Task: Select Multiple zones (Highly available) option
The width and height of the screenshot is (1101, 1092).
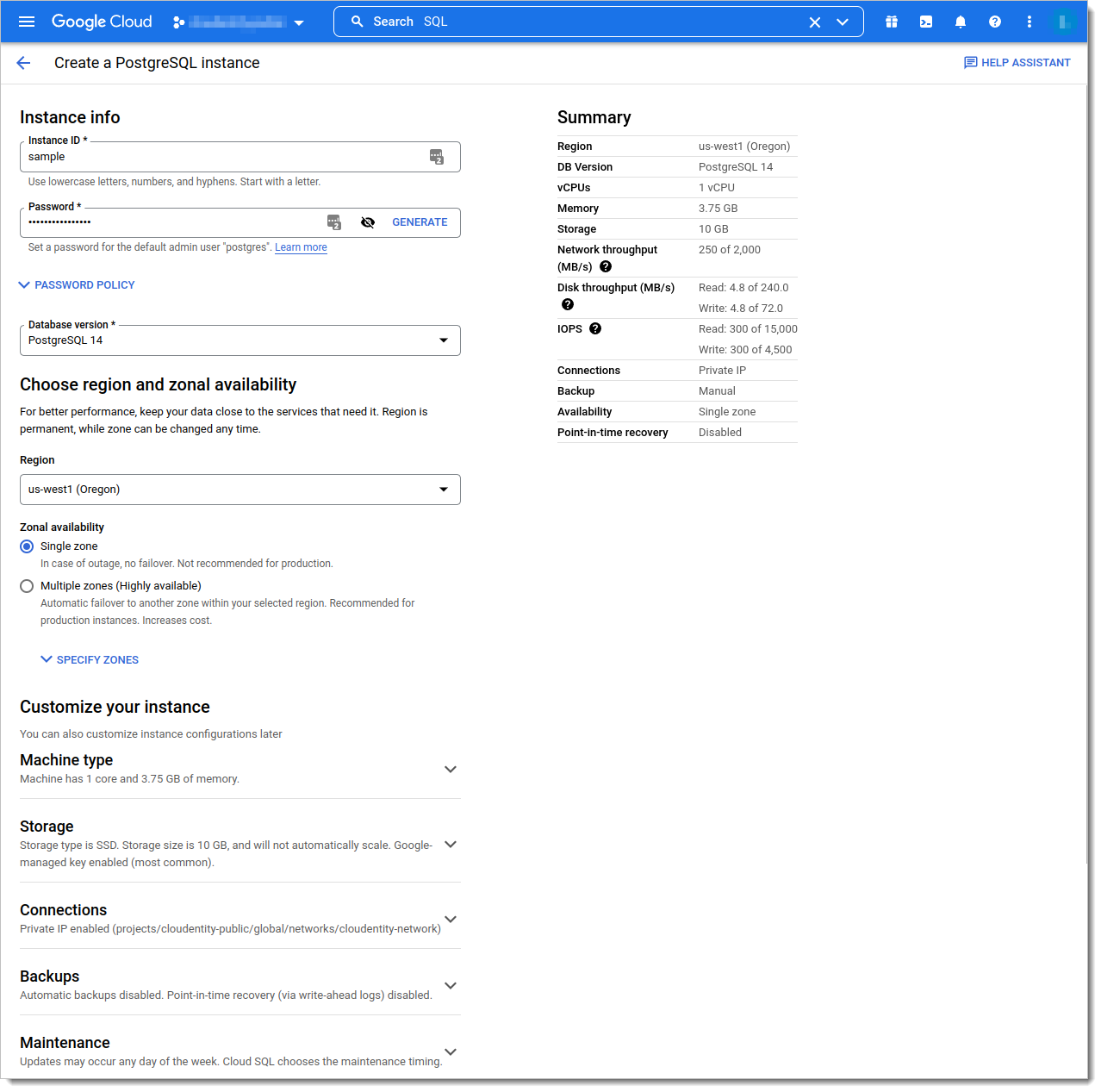Action: (x=27, y=586)
